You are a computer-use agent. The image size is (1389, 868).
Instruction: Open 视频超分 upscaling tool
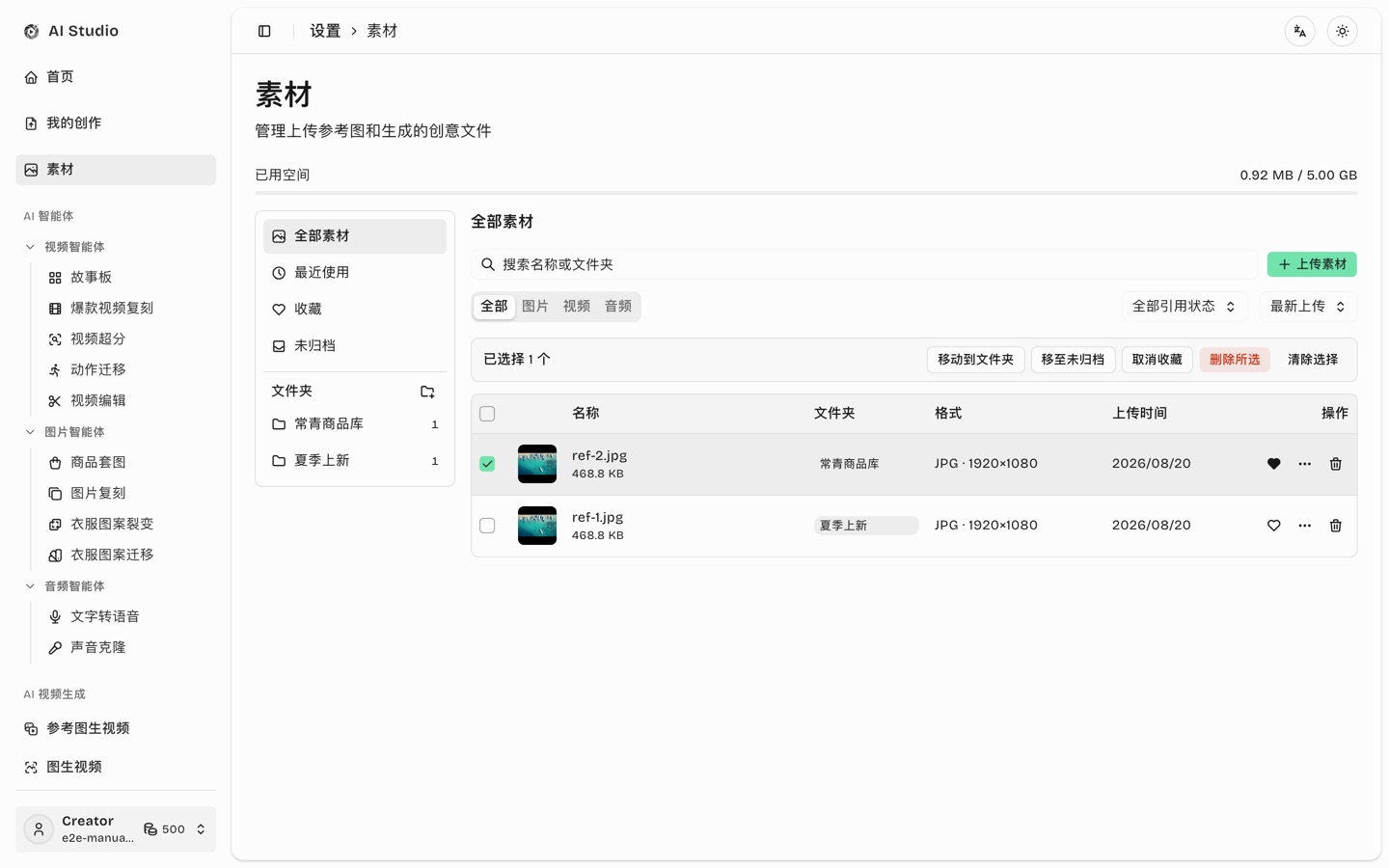[127, 339]
